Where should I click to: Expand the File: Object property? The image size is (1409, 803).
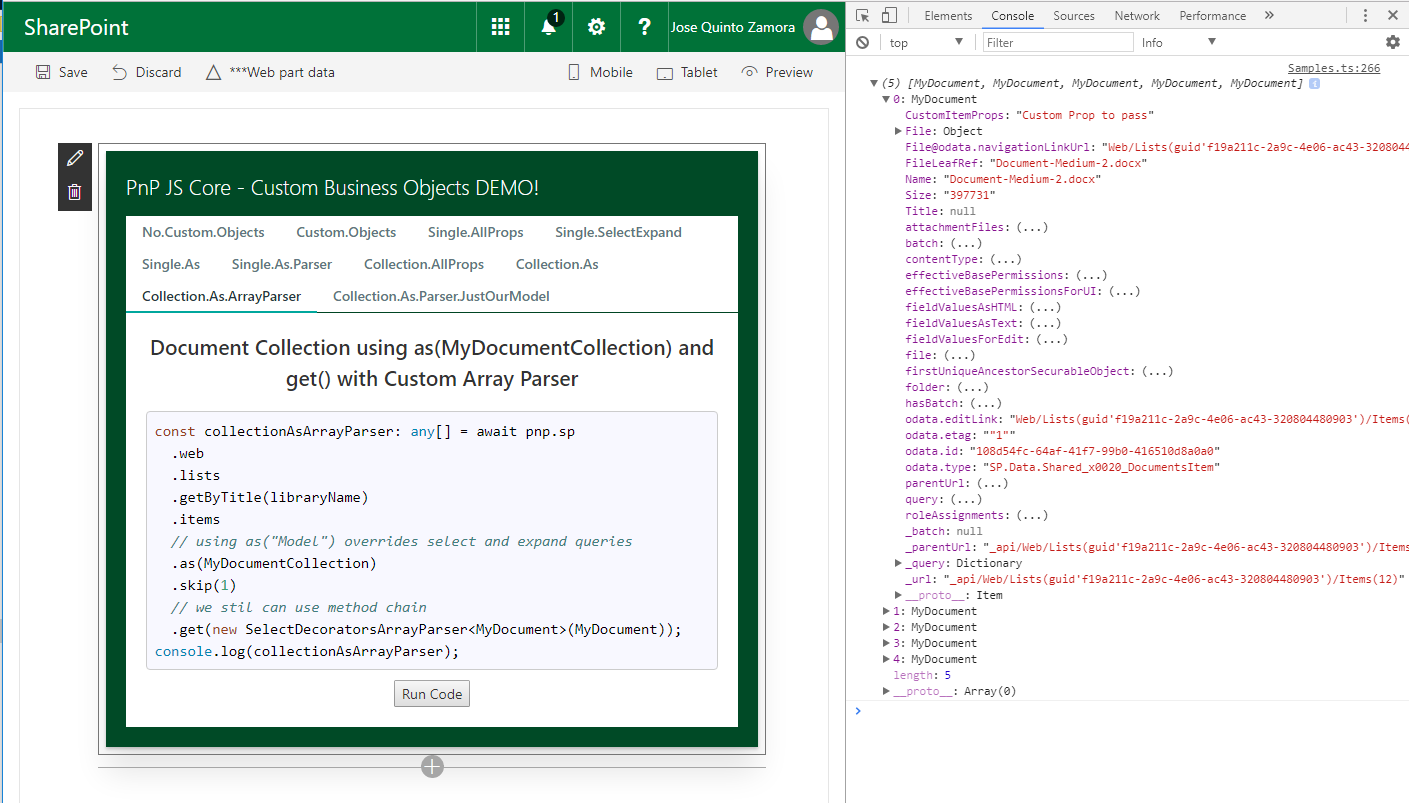click(898, 131)
